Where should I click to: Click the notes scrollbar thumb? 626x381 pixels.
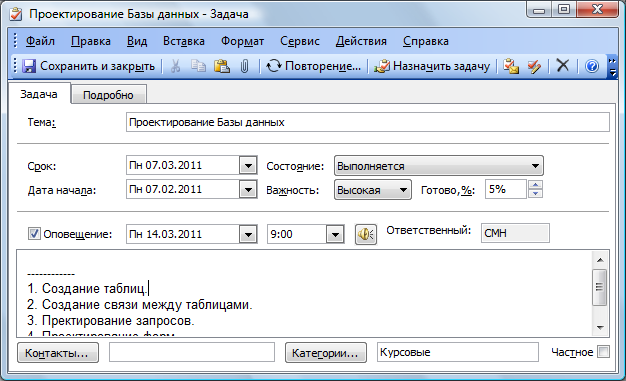[x=600, y=288]
